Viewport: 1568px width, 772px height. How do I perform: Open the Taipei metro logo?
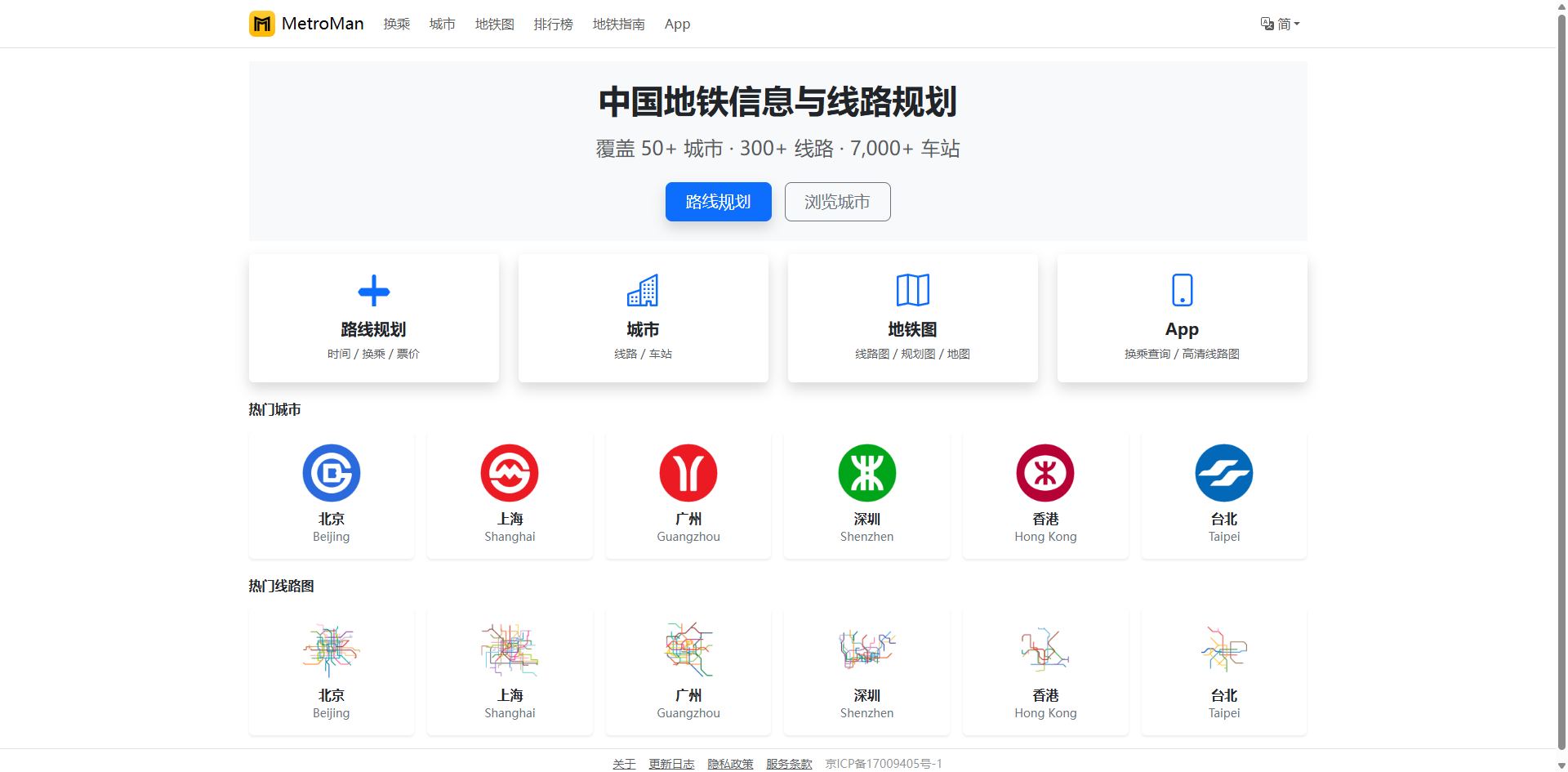pos(1223,473)
